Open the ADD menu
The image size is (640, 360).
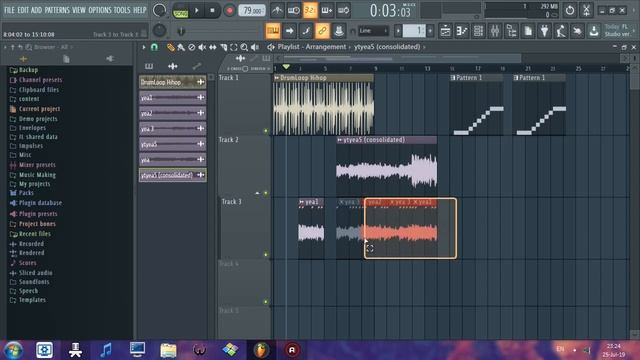(x=36, y=10)
